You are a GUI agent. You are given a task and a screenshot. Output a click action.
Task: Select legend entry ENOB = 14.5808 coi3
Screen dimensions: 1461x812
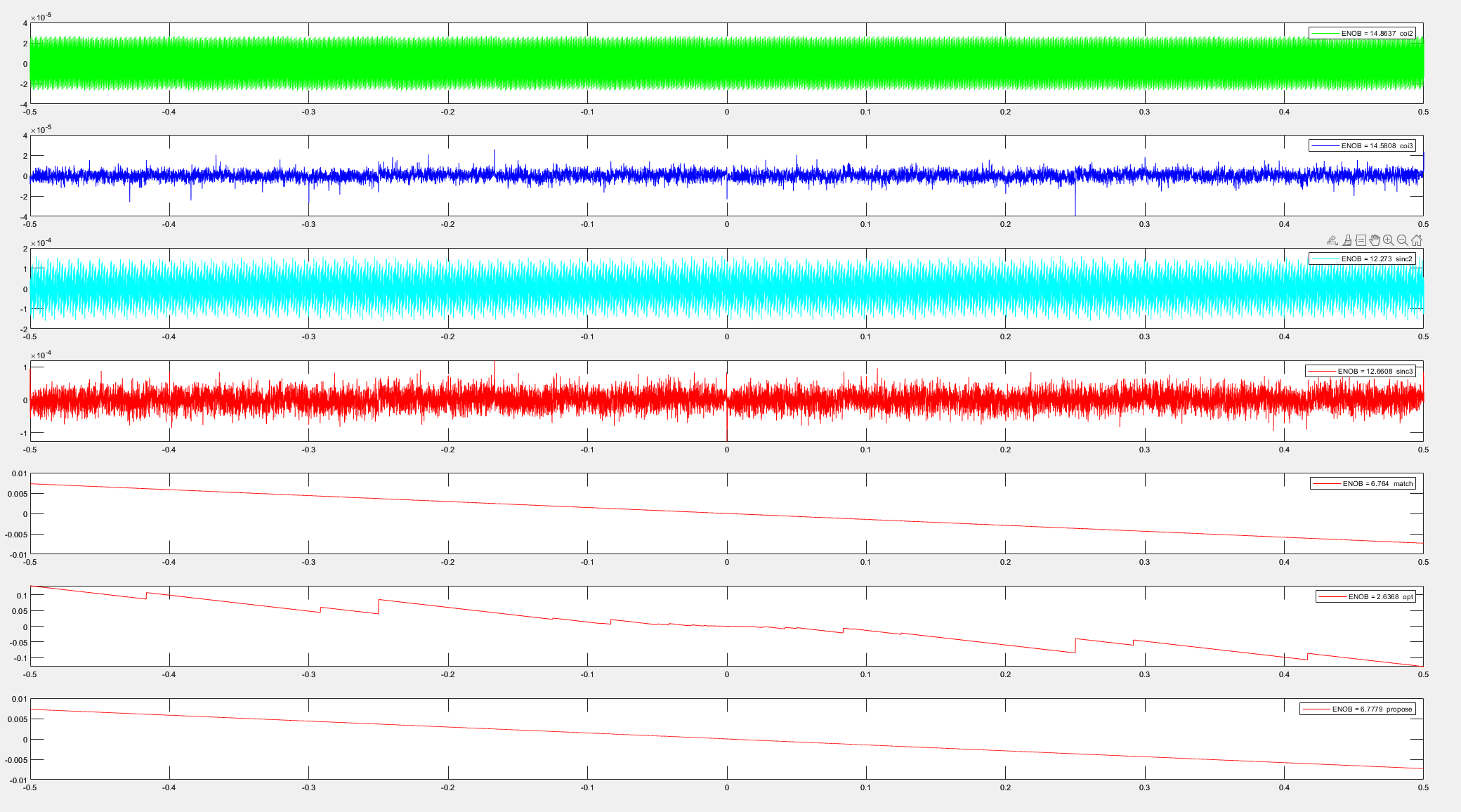1362,145
